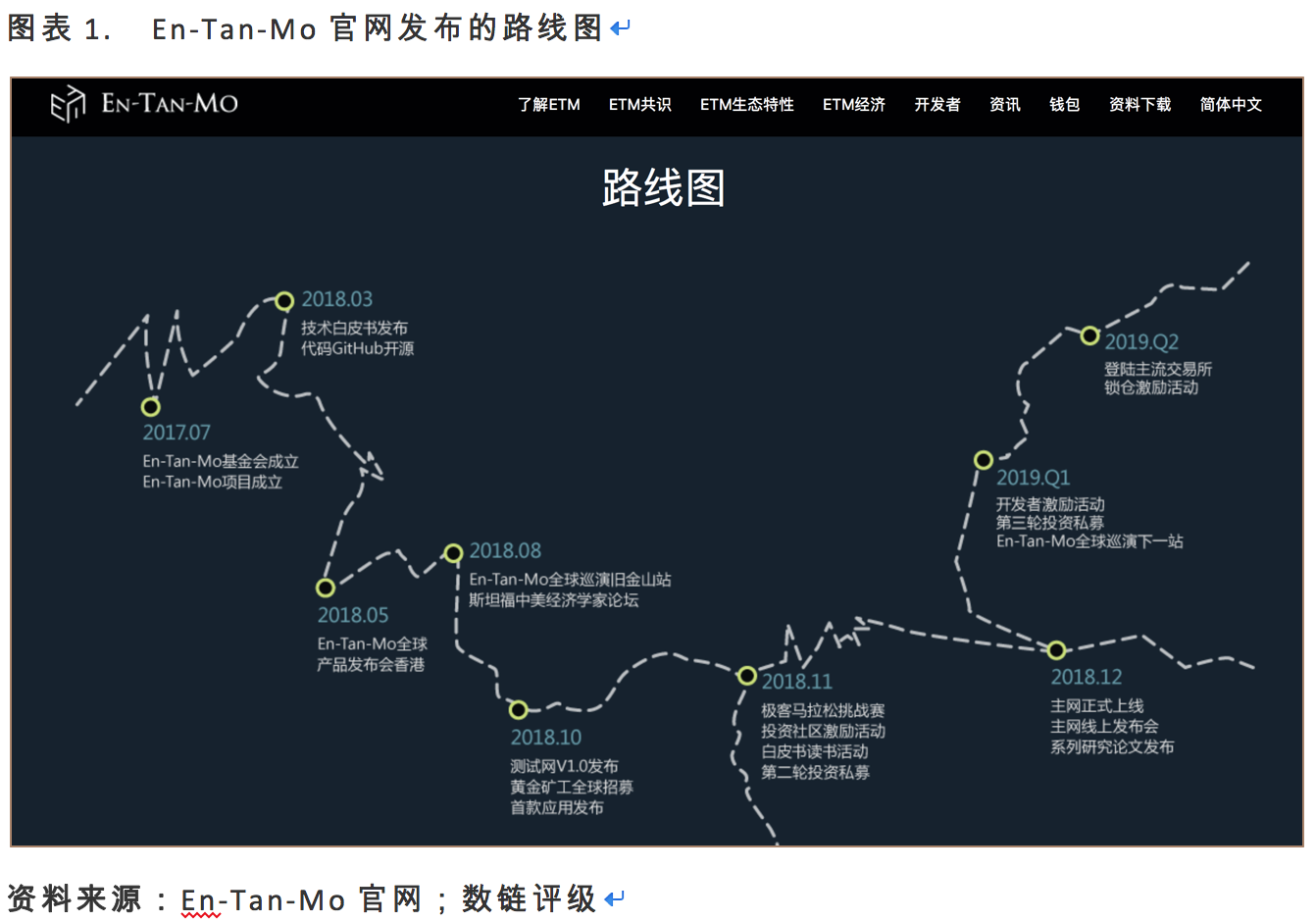1316x922 pixels.
Task: Click the text 产品发布会香港
Action: click(x=371, y=665)
